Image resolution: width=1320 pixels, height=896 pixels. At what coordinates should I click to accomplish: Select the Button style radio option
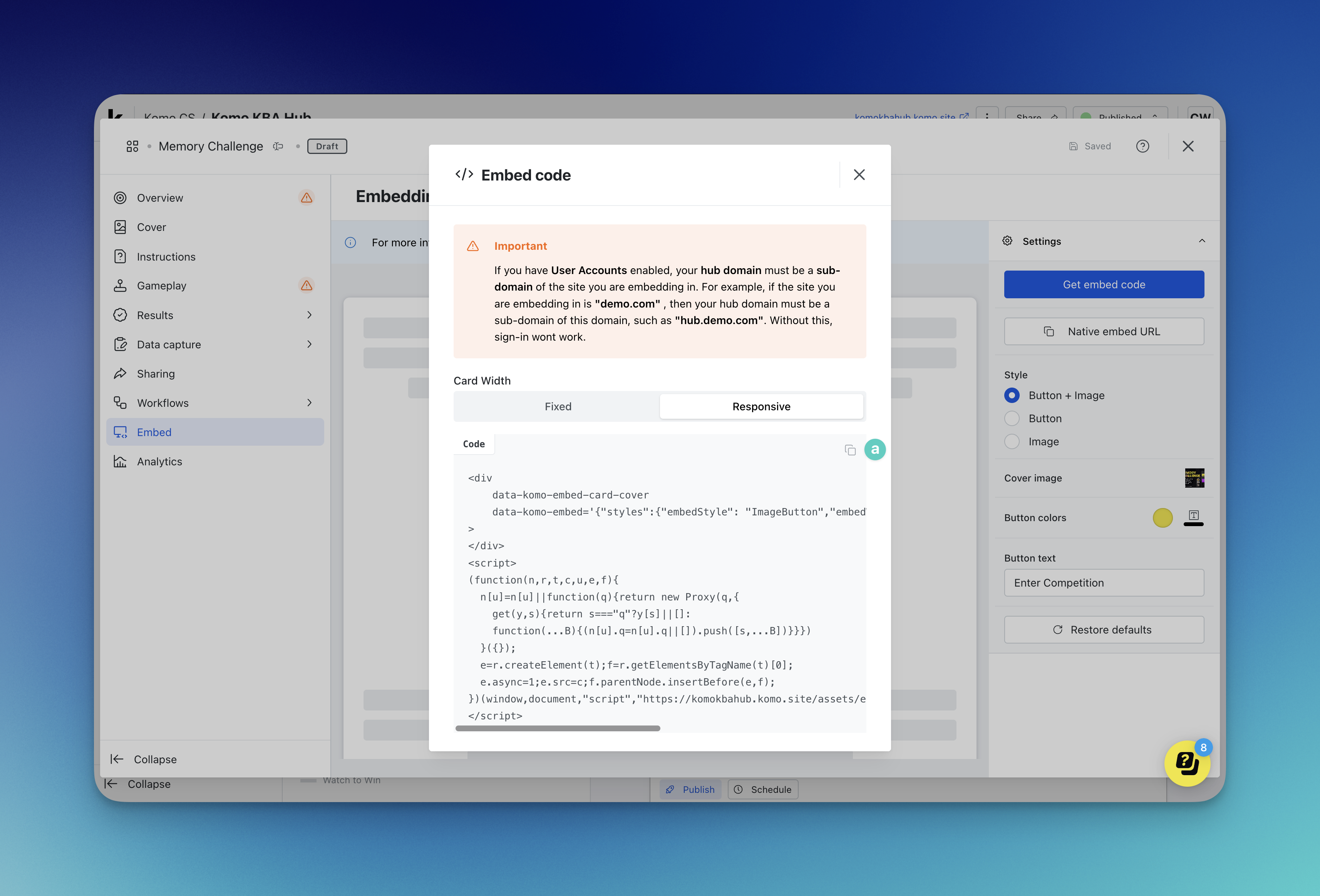[x=1012, y=418]
